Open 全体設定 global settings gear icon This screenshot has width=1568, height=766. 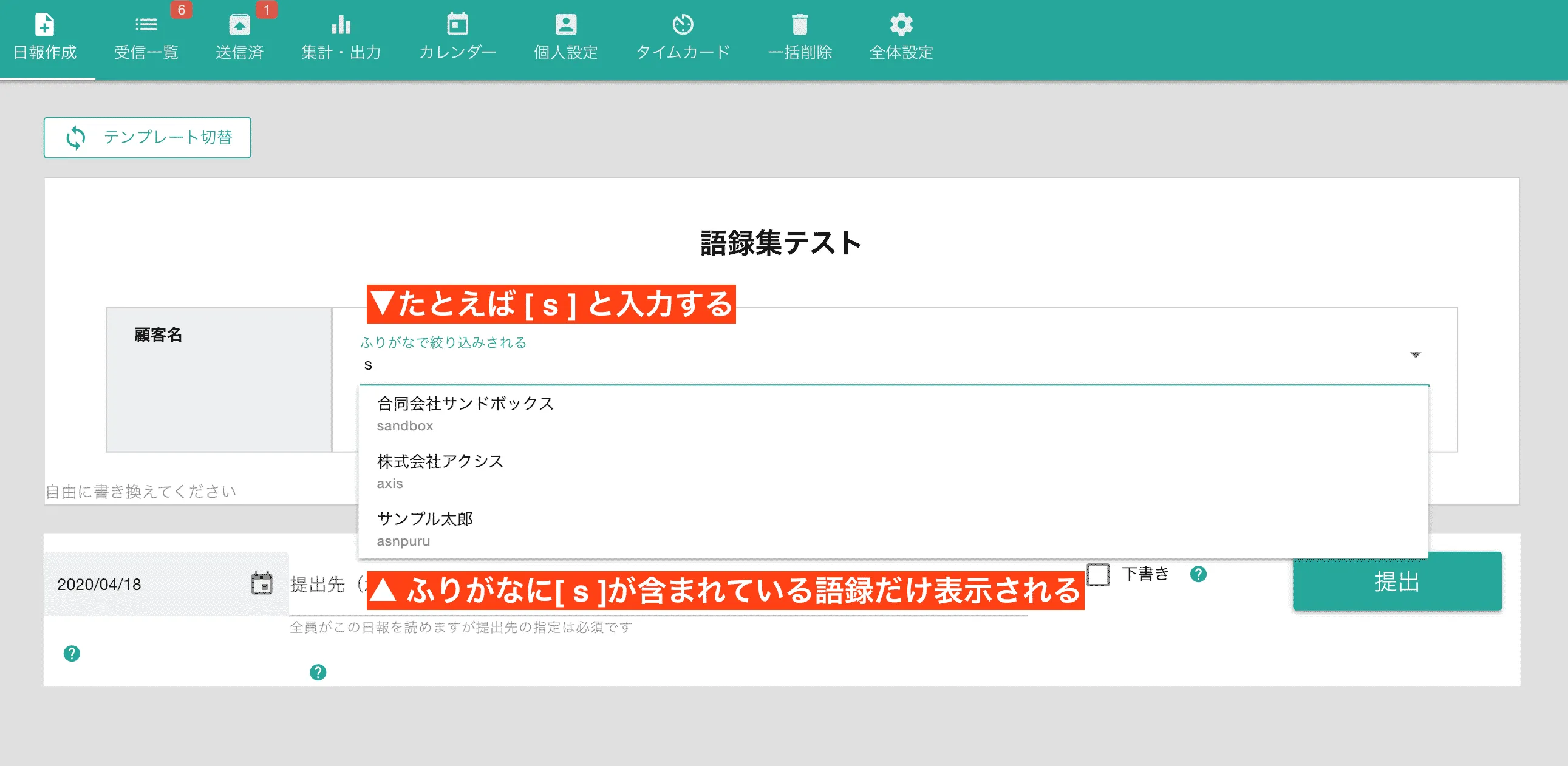pos(900,25)
